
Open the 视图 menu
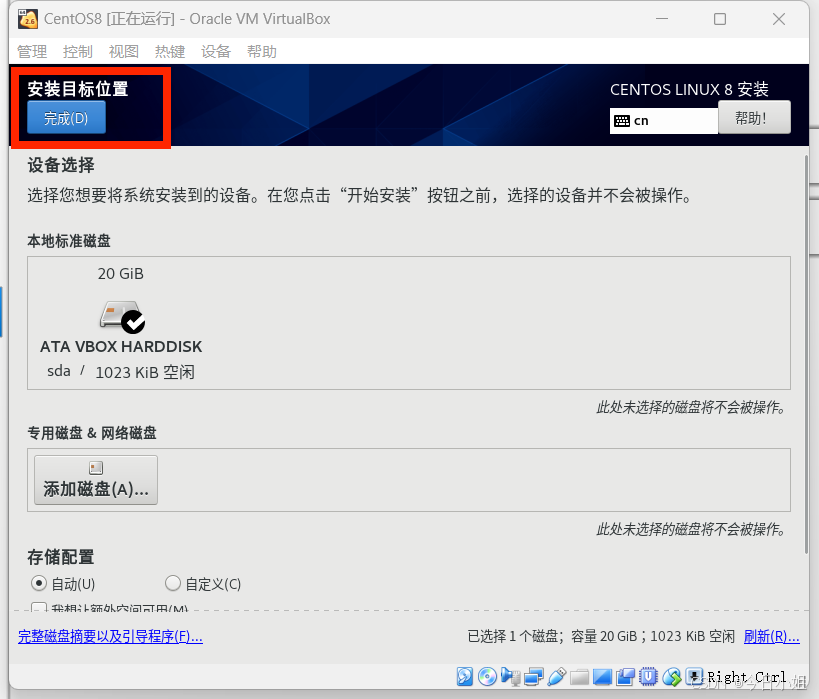[x=124, y=51]
